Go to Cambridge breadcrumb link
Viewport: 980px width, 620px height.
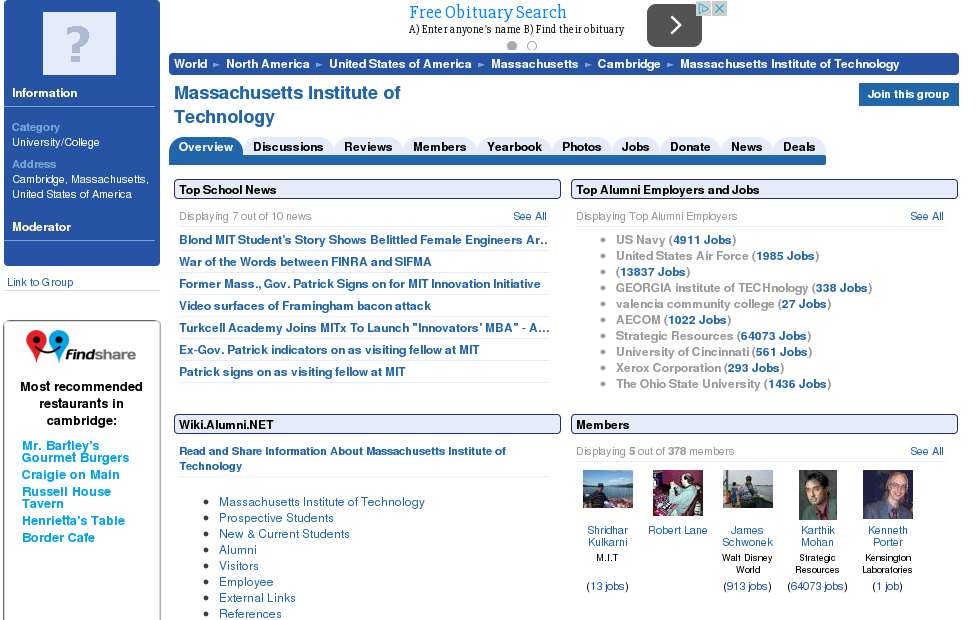pyautogui.click(x=629, y=64)
